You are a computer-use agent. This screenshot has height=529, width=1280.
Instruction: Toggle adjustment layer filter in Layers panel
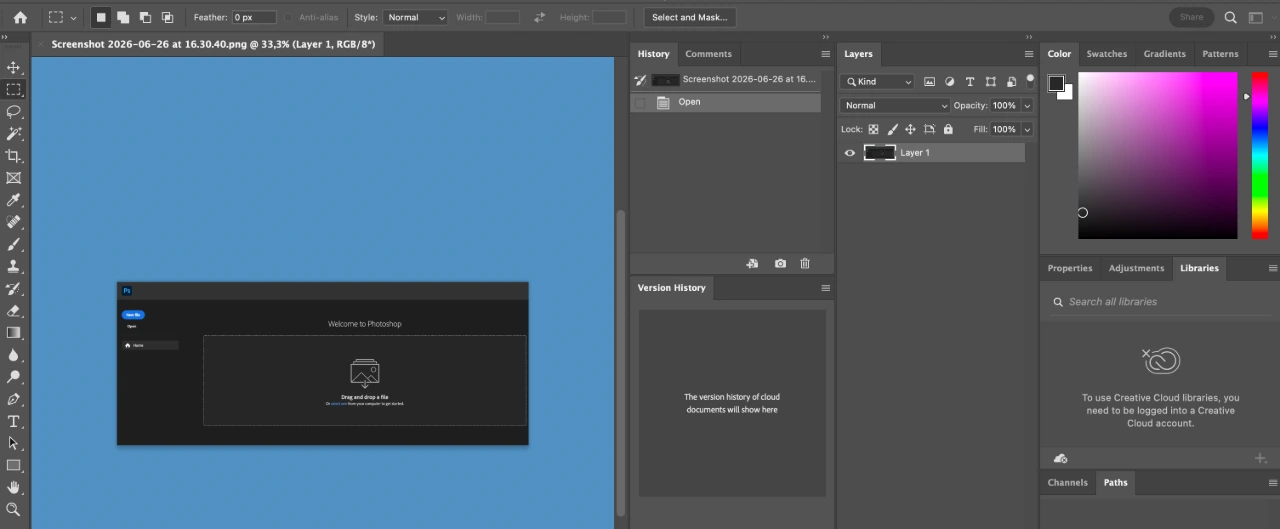click(950, 82)
